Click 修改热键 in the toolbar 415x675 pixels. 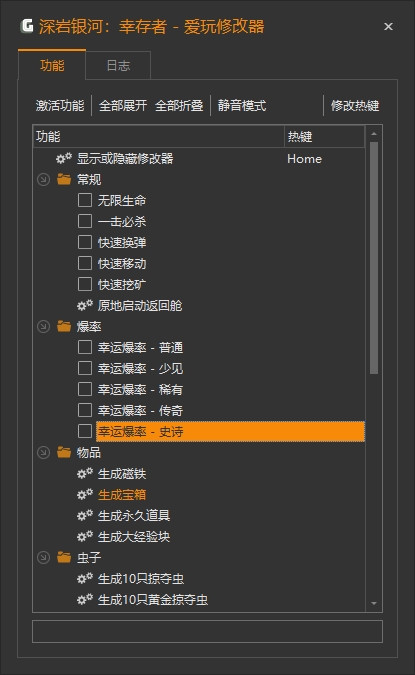coord(355,105)
